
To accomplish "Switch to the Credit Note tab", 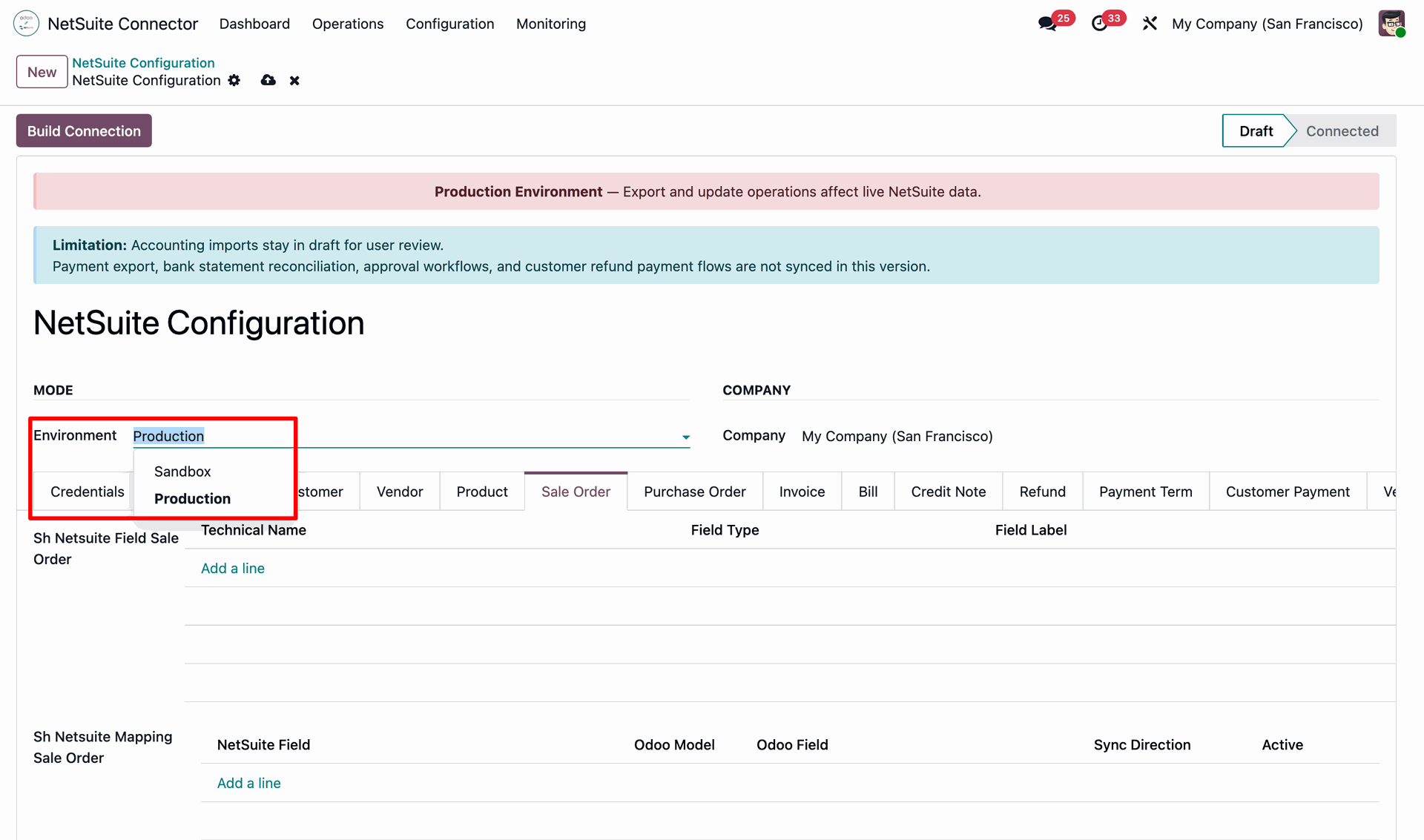I will [x=948, y=492].
